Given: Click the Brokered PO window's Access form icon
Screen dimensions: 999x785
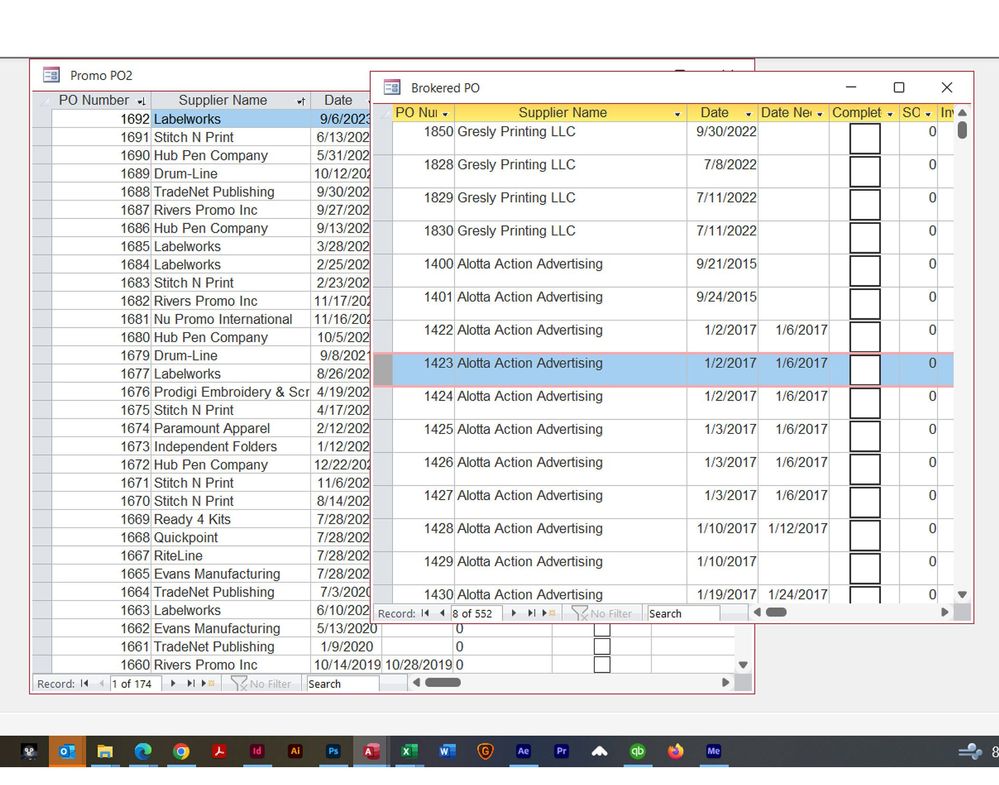Looking at the screenshot, I should (389, 88).
